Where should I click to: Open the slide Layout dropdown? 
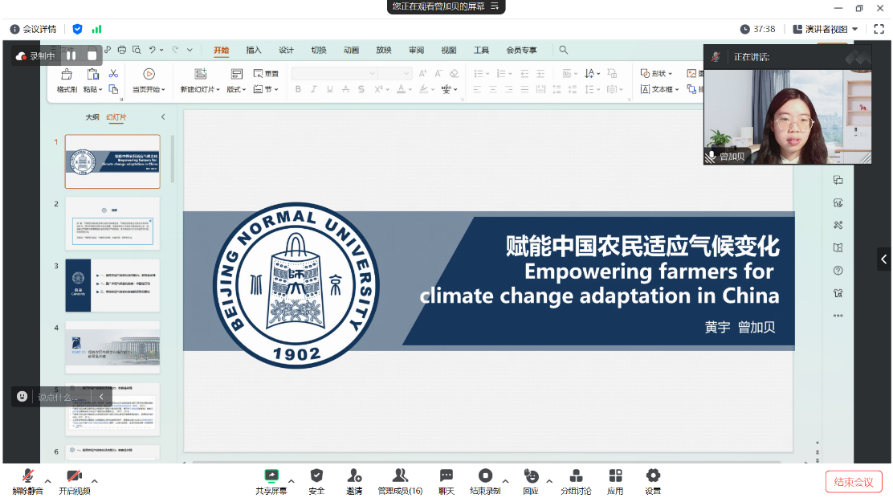click(x=236, y=80)
